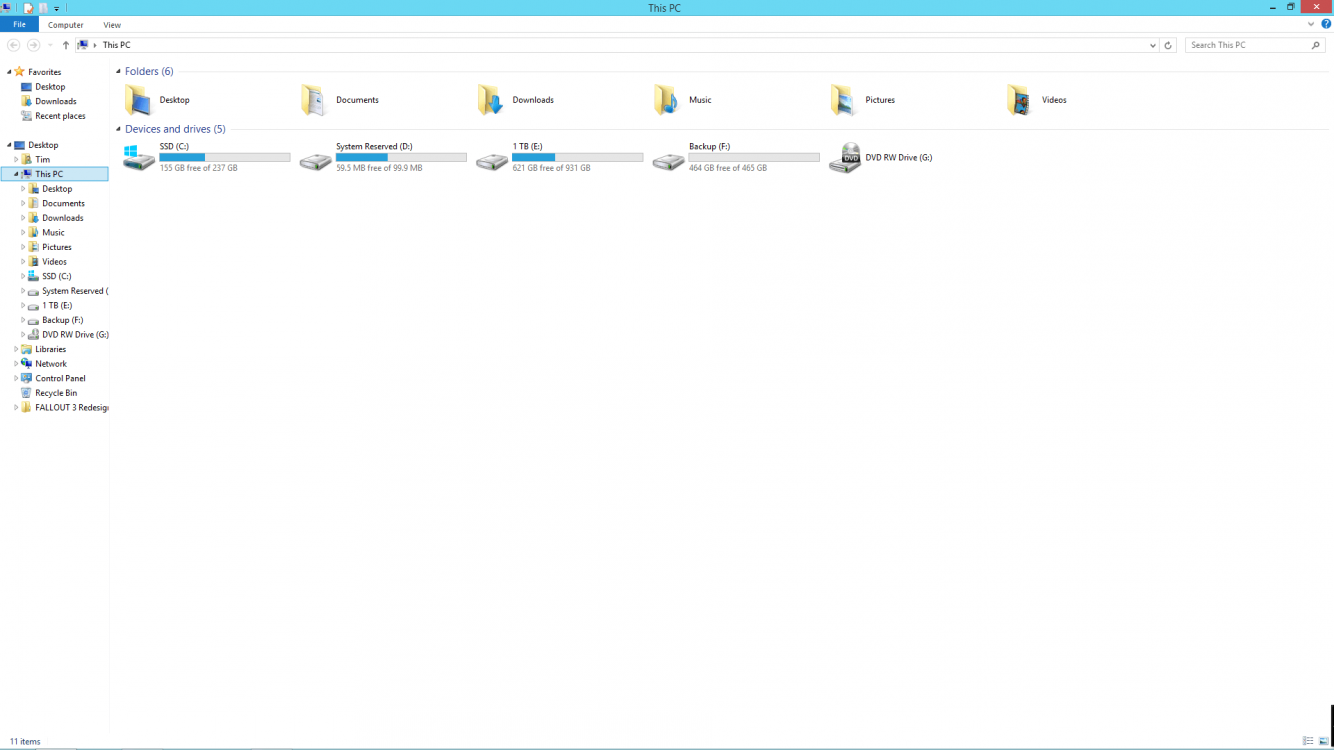Expand the Network tree node arrow
Viewport: 1334px width, 750px height.
[16, 364]
